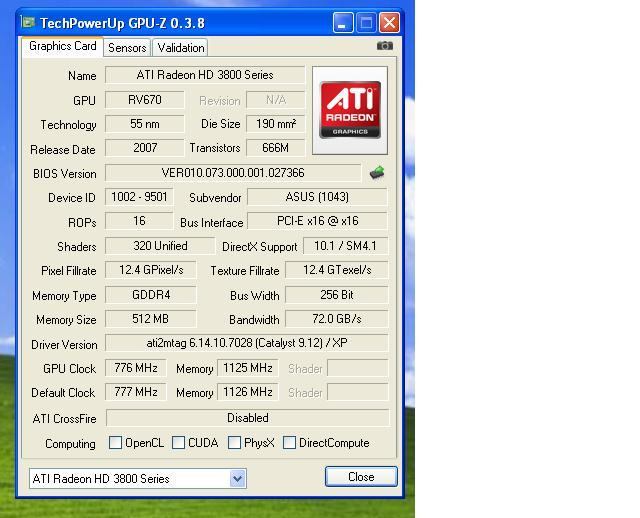This screenshot has height=518, width=640.
Task: Click the Close button
Action: point(361,477)
